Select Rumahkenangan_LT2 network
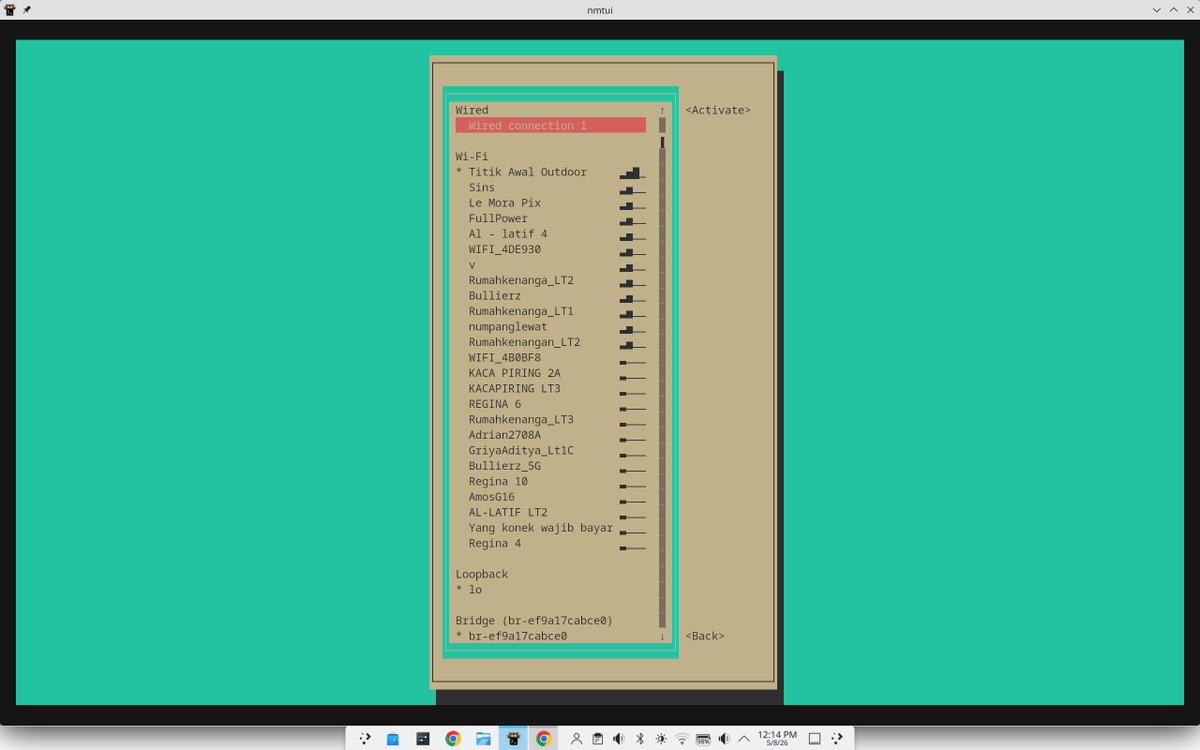The width and height of the screenshot is (1200, 750). pos(550,342)
